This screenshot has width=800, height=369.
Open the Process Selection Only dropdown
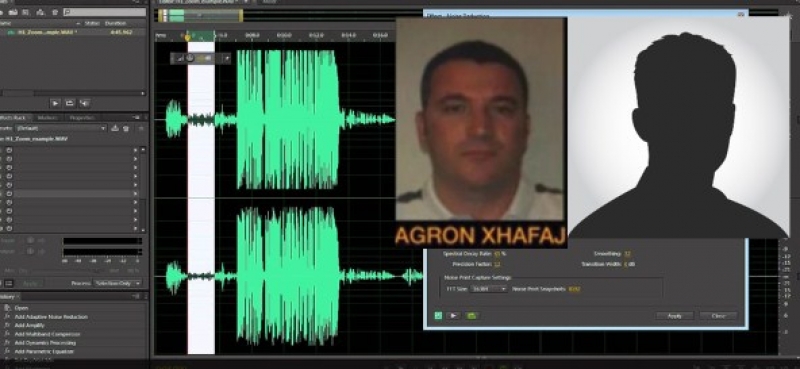pos(117,283)
